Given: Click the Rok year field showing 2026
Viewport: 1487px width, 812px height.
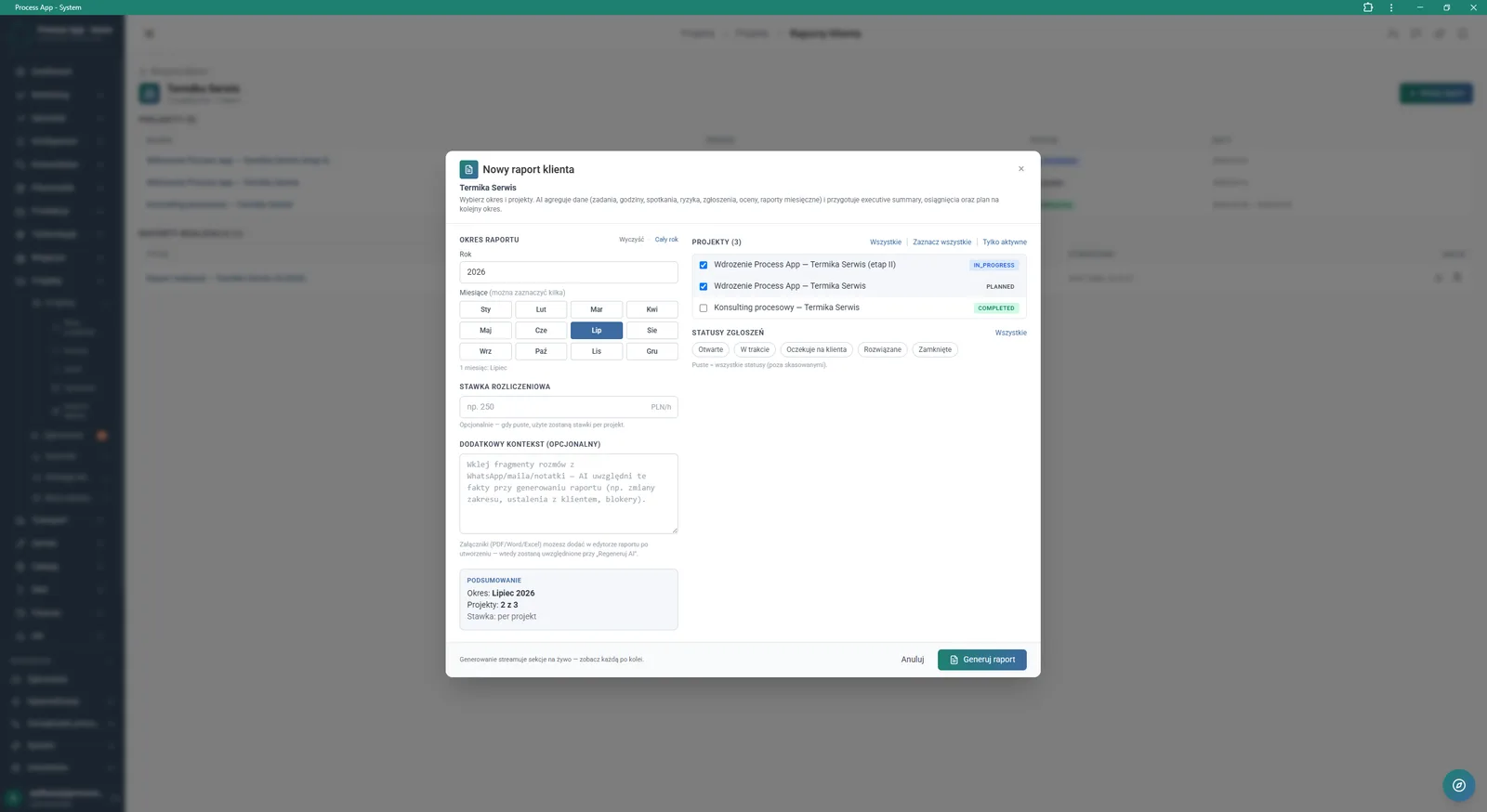Looking at the screenshot, I should [x=569, y=272].
